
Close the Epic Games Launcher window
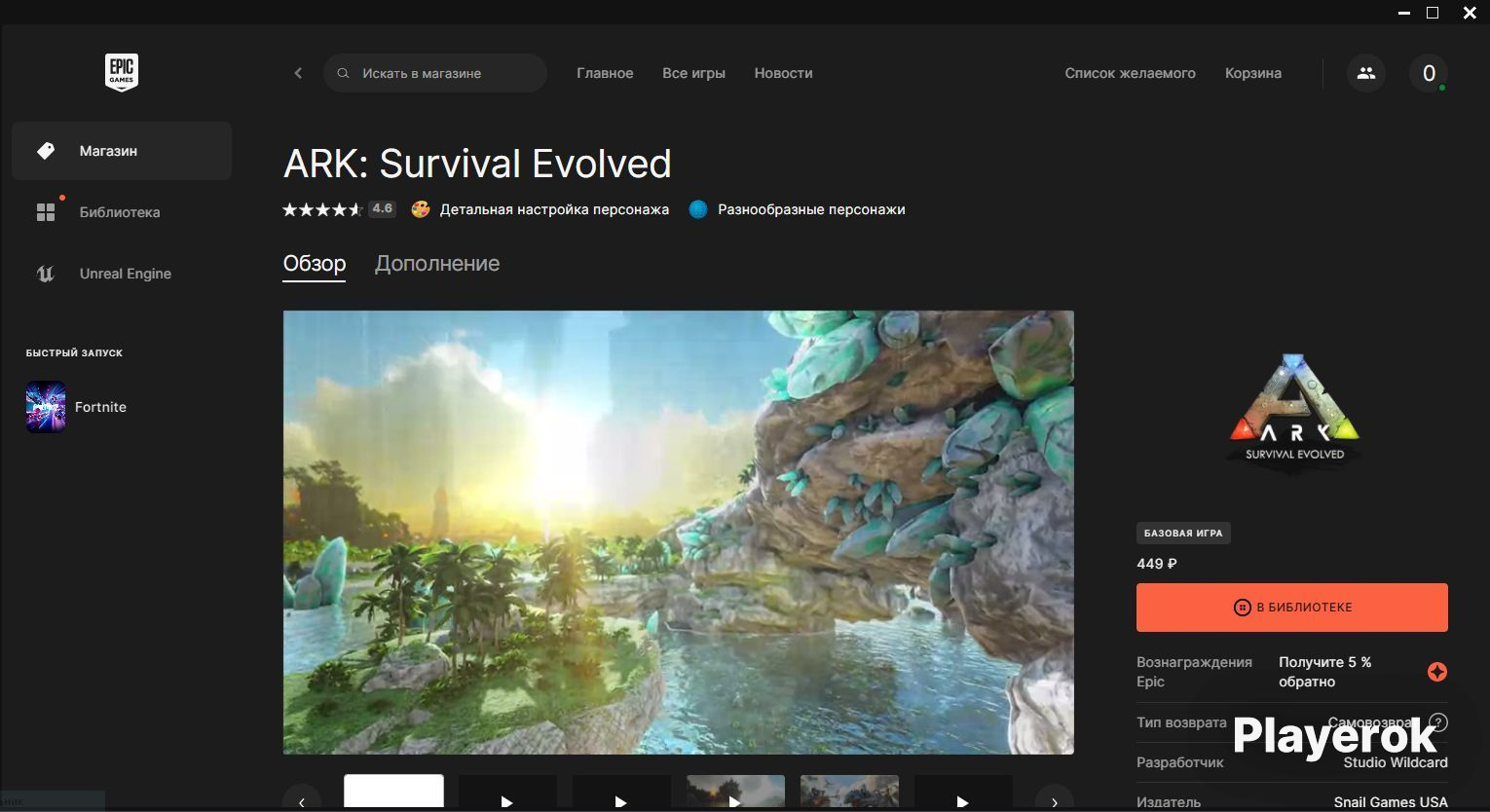pos(1470,13)
